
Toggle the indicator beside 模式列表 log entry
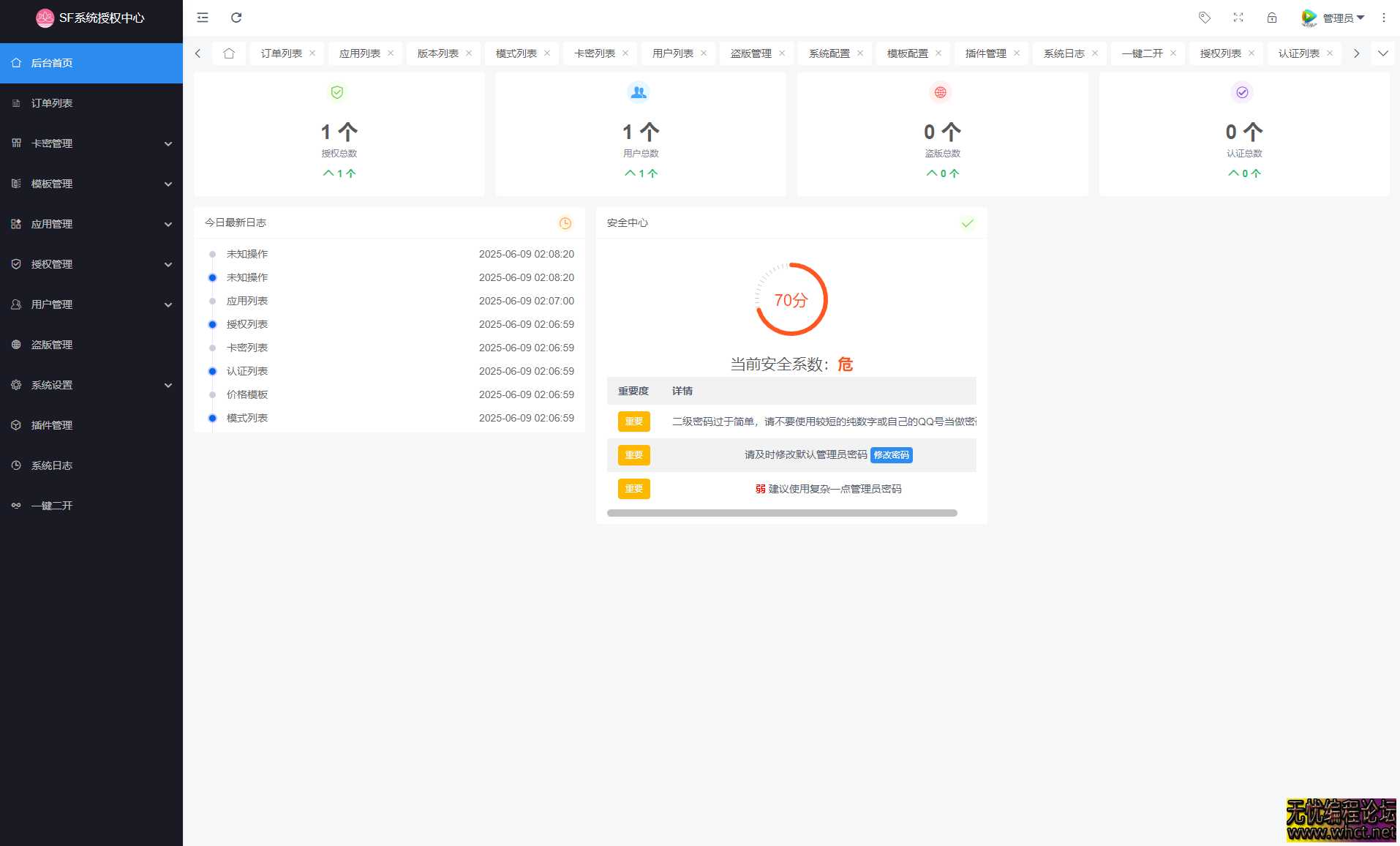(213, 418)
